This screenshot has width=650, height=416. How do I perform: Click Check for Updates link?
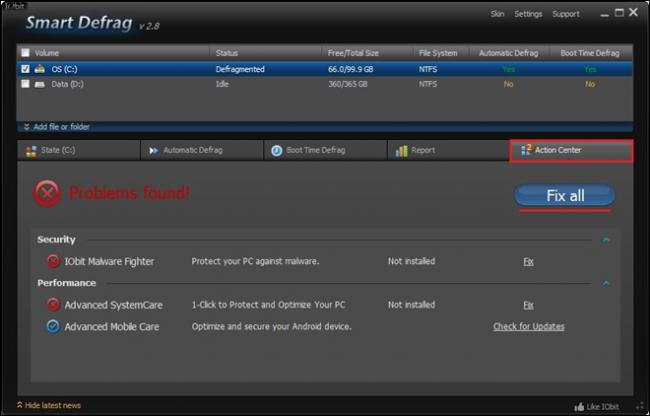[529, 327]
